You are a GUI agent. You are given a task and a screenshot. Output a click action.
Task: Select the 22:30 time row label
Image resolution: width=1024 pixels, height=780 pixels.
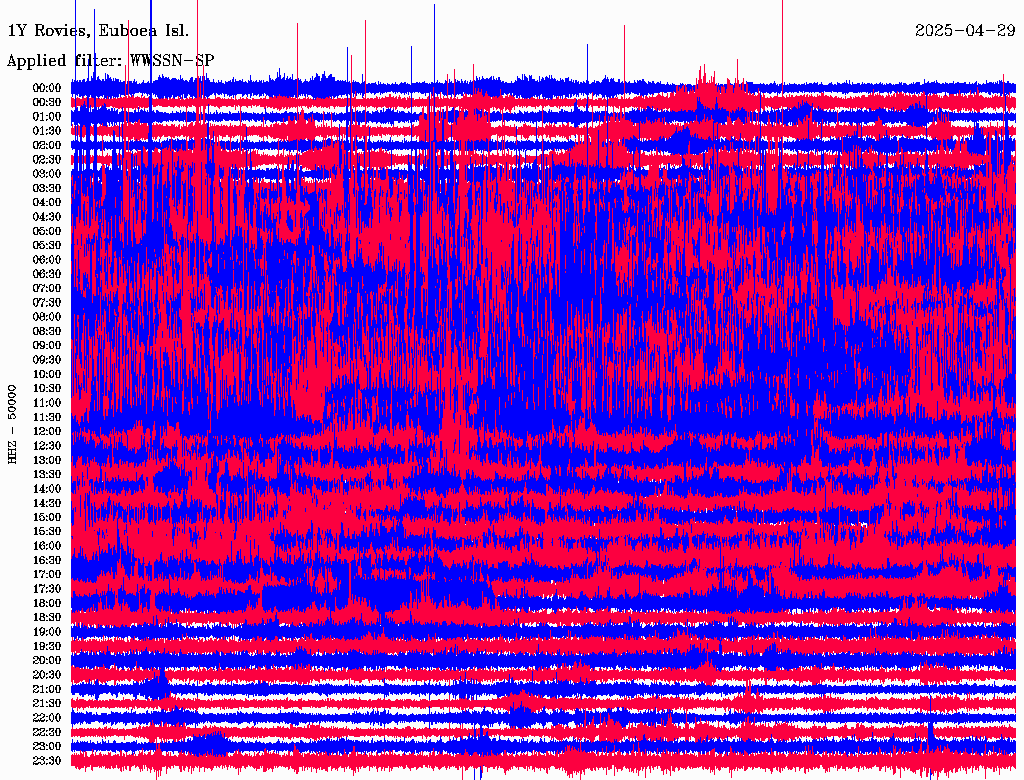48,732
